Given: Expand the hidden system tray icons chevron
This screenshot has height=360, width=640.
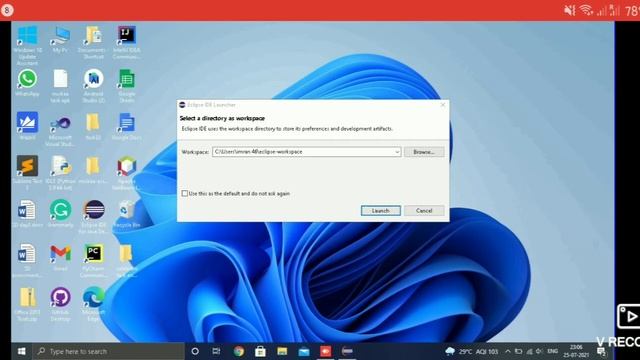Looking at the screenshot, I should pyautogui.click(x=508, y=351).
